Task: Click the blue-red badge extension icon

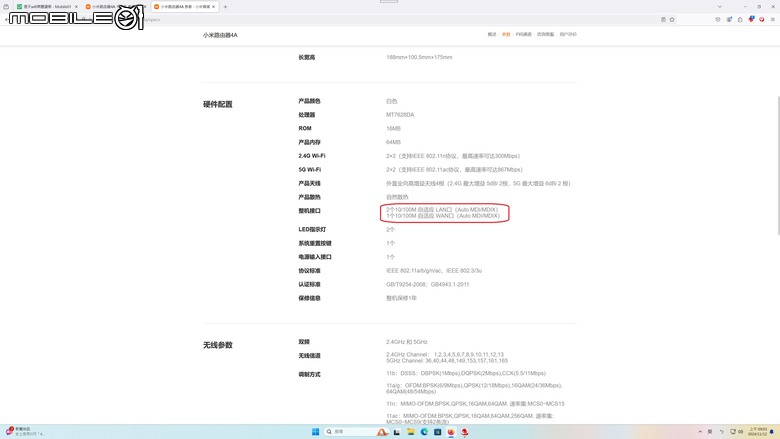Action: [751, 19]
